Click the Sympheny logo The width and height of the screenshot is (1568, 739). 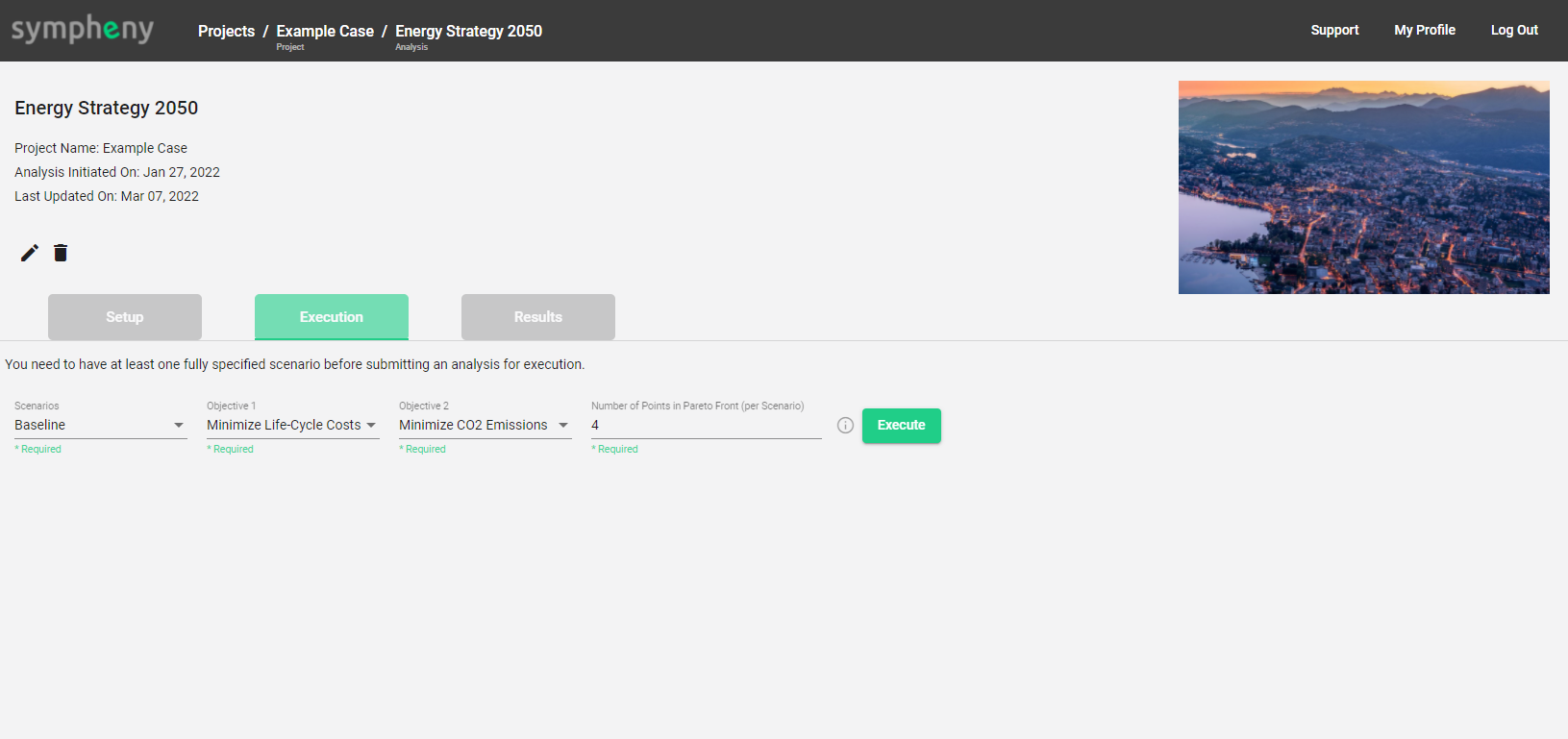[83, 30]
